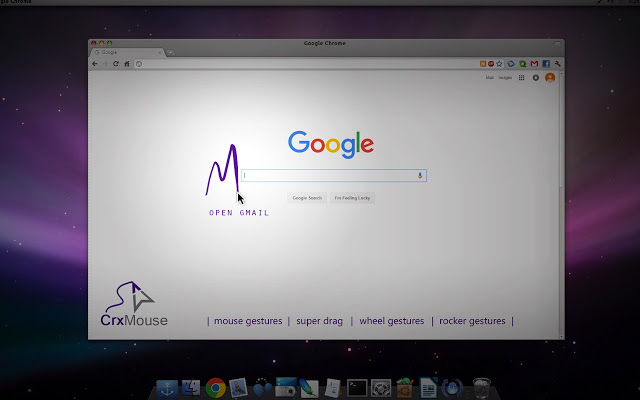This screenshot has width=640, height=400.
Task: Click the I'm Feeling Lucky button
Action: click(352, 198)
